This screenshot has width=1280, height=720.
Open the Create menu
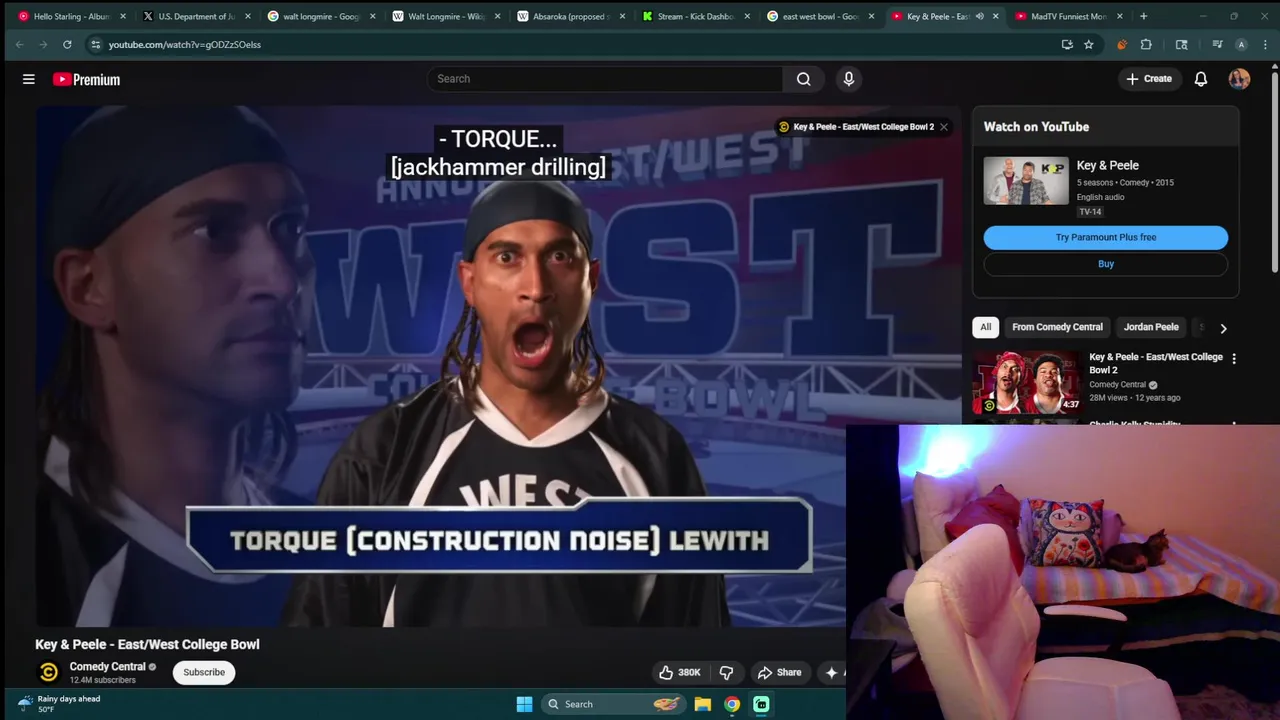click(x=1148, y=79)
